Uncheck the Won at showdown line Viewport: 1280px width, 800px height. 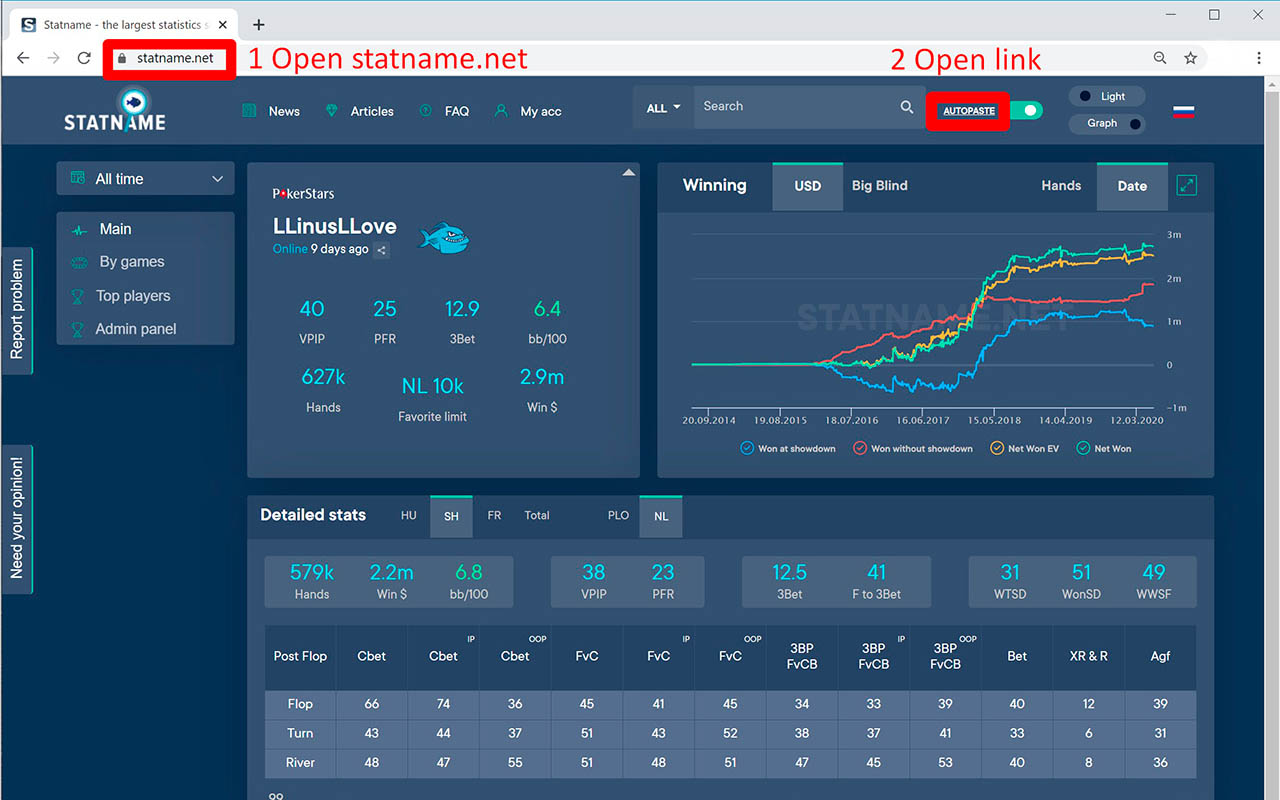pyautogui.click(x=747, y=448)
